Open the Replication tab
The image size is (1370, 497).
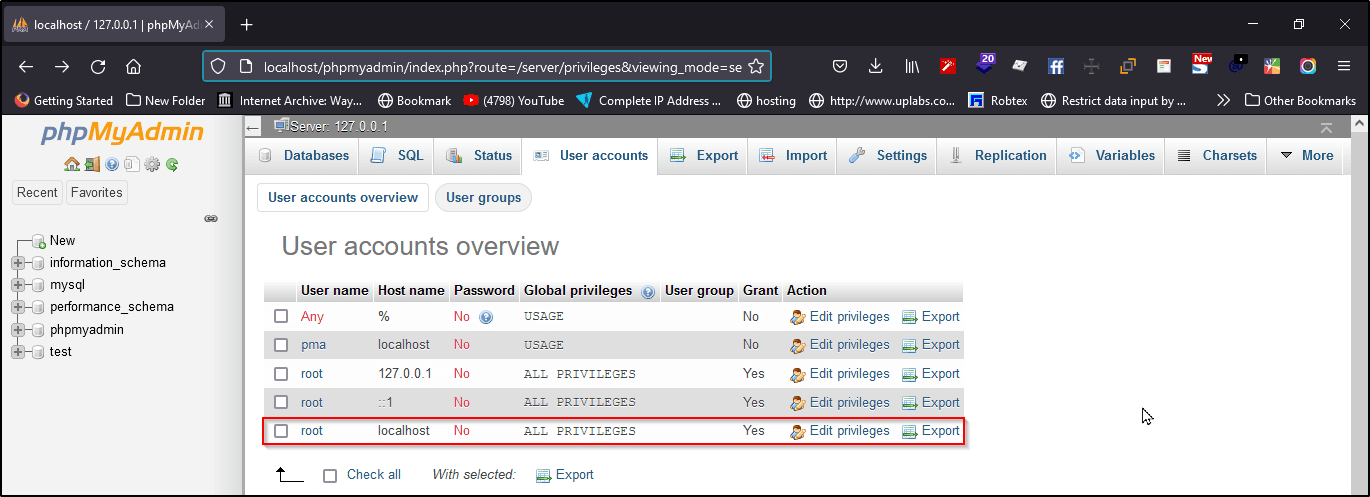click(998, 156)
